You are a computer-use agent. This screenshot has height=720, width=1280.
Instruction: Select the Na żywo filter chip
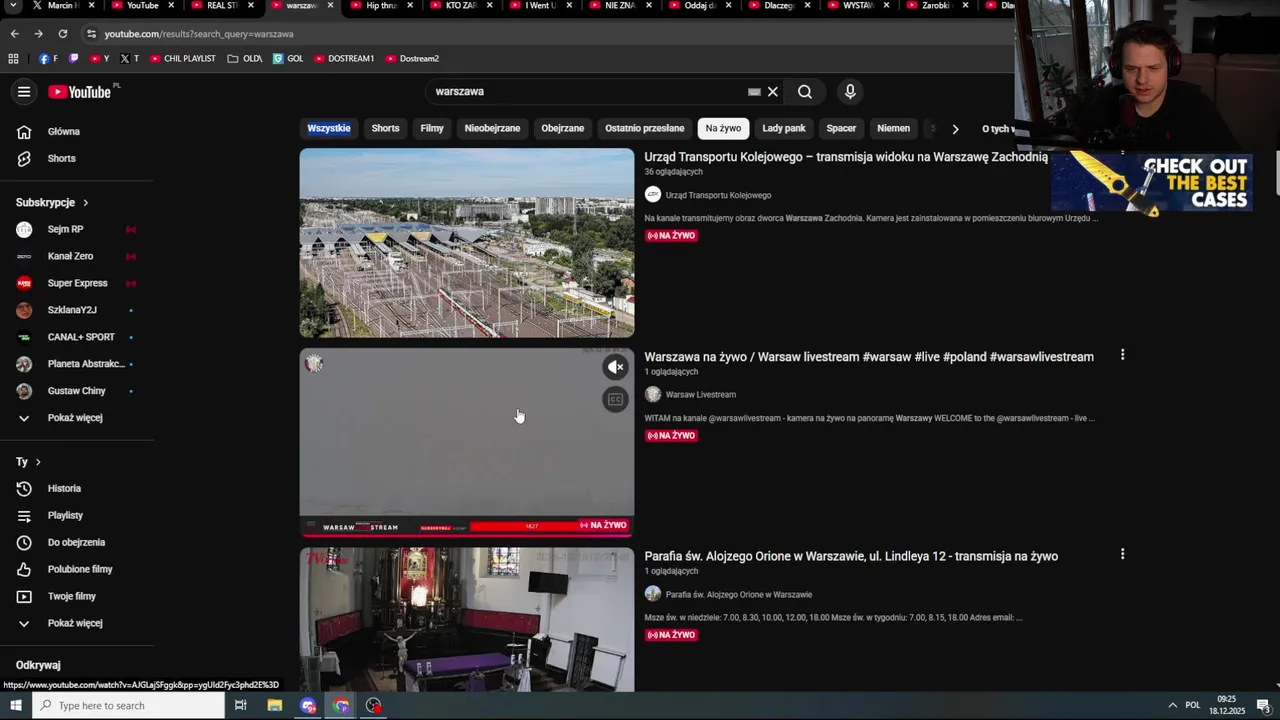[x=723, y=129]
